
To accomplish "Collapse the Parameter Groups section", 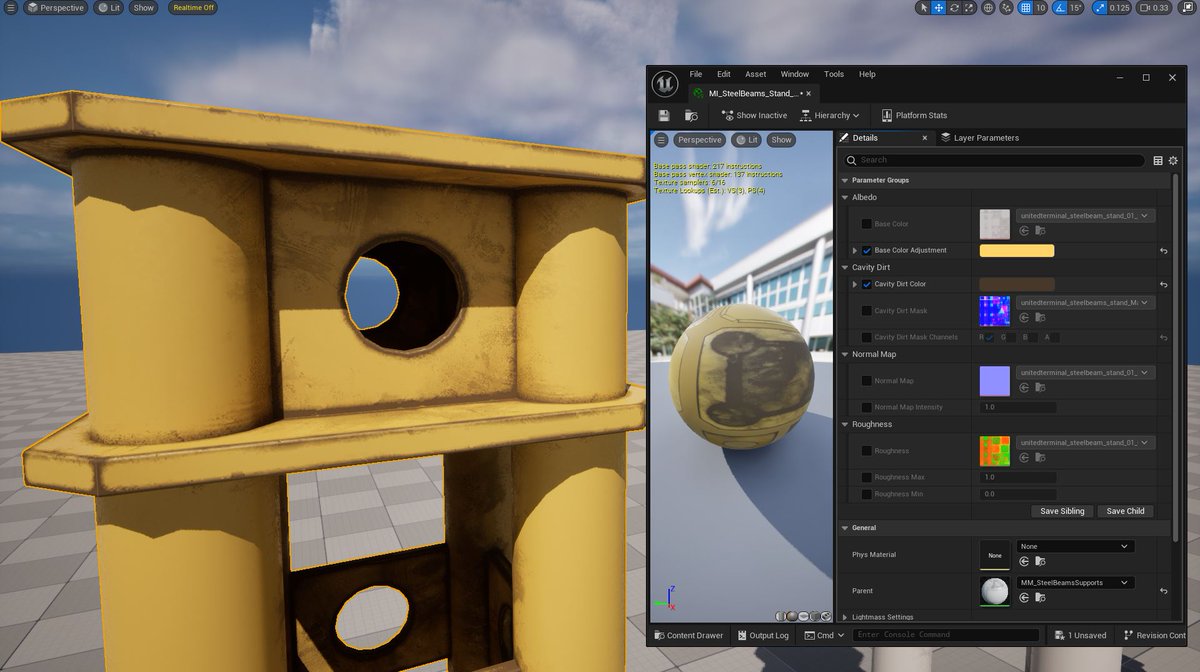I will pyautogui.click(x=845, y=180).
